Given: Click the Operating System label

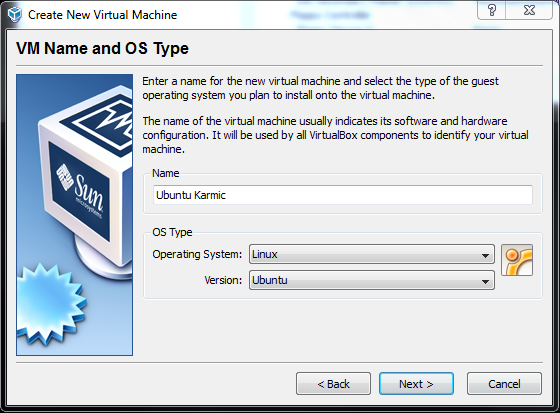Looking at the screenshot, I should click(x=197, y=254).
